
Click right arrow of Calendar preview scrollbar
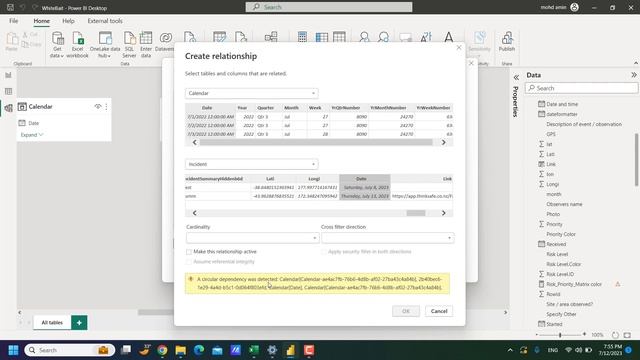point(444,142)
